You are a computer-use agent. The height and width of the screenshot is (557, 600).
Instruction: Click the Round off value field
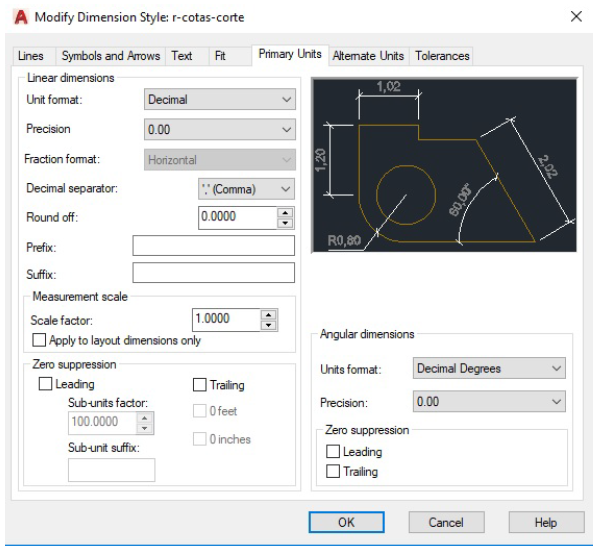tap(238, 217)
